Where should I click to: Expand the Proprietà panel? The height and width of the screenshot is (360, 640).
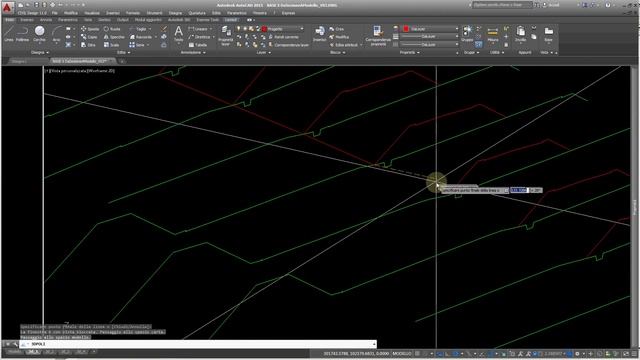point(409,52)
